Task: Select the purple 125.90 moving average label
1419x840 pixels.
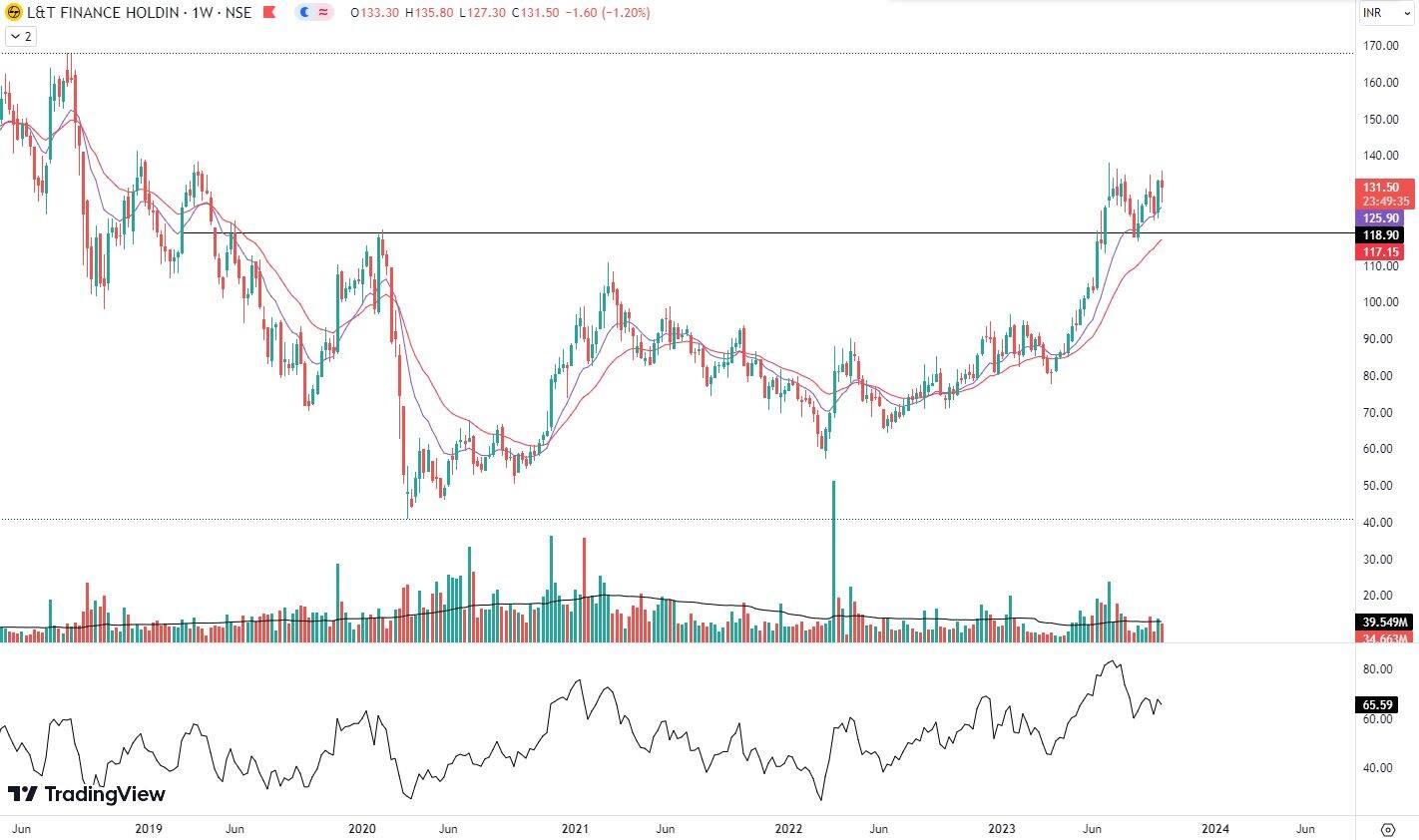Action: pos(1380,217)
